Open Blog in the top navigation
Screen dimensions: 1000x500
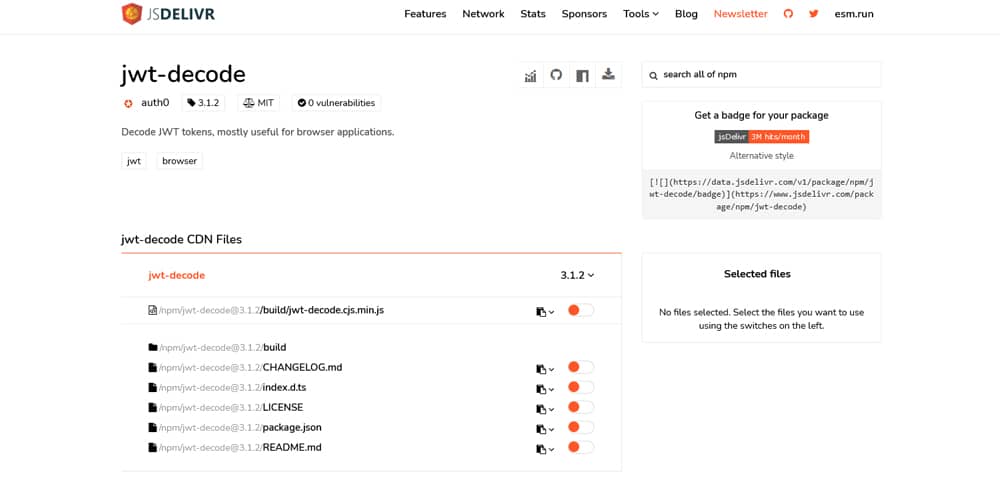click(686, 13)
